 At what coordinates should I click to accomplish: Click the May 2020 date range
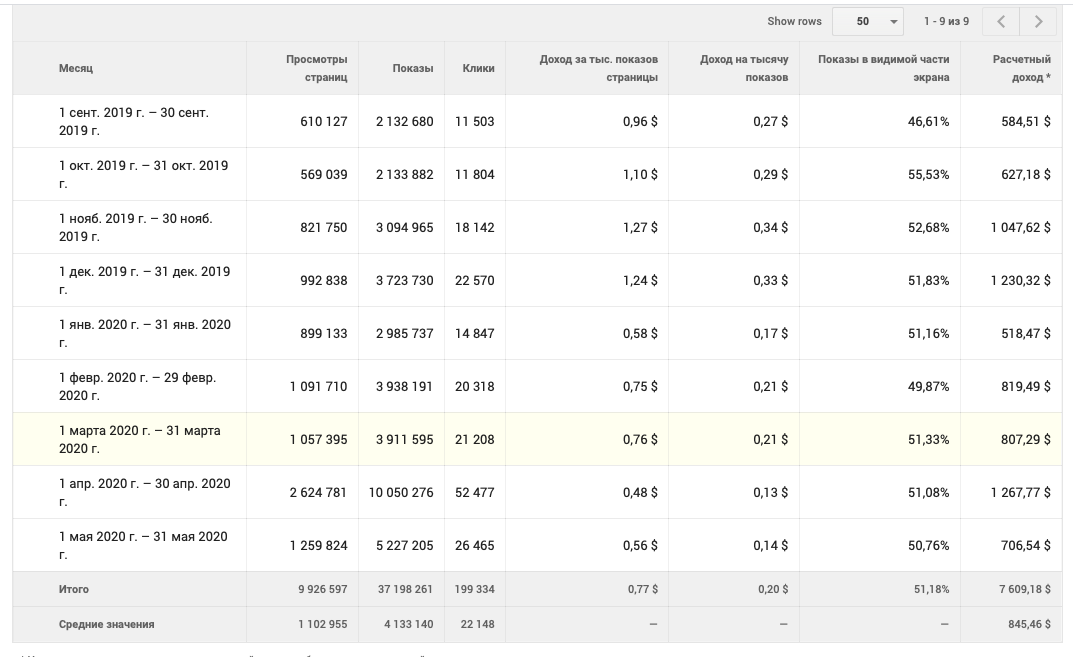[142, 546]
